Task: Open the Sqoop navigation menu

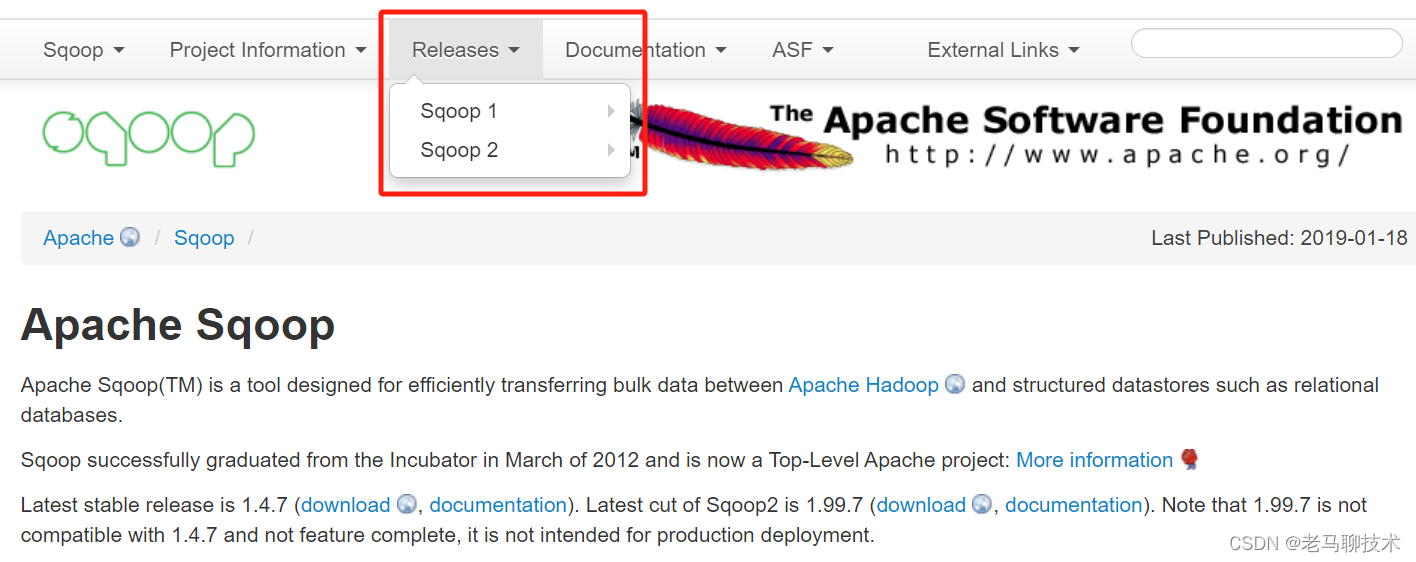Action: (84, 50)
